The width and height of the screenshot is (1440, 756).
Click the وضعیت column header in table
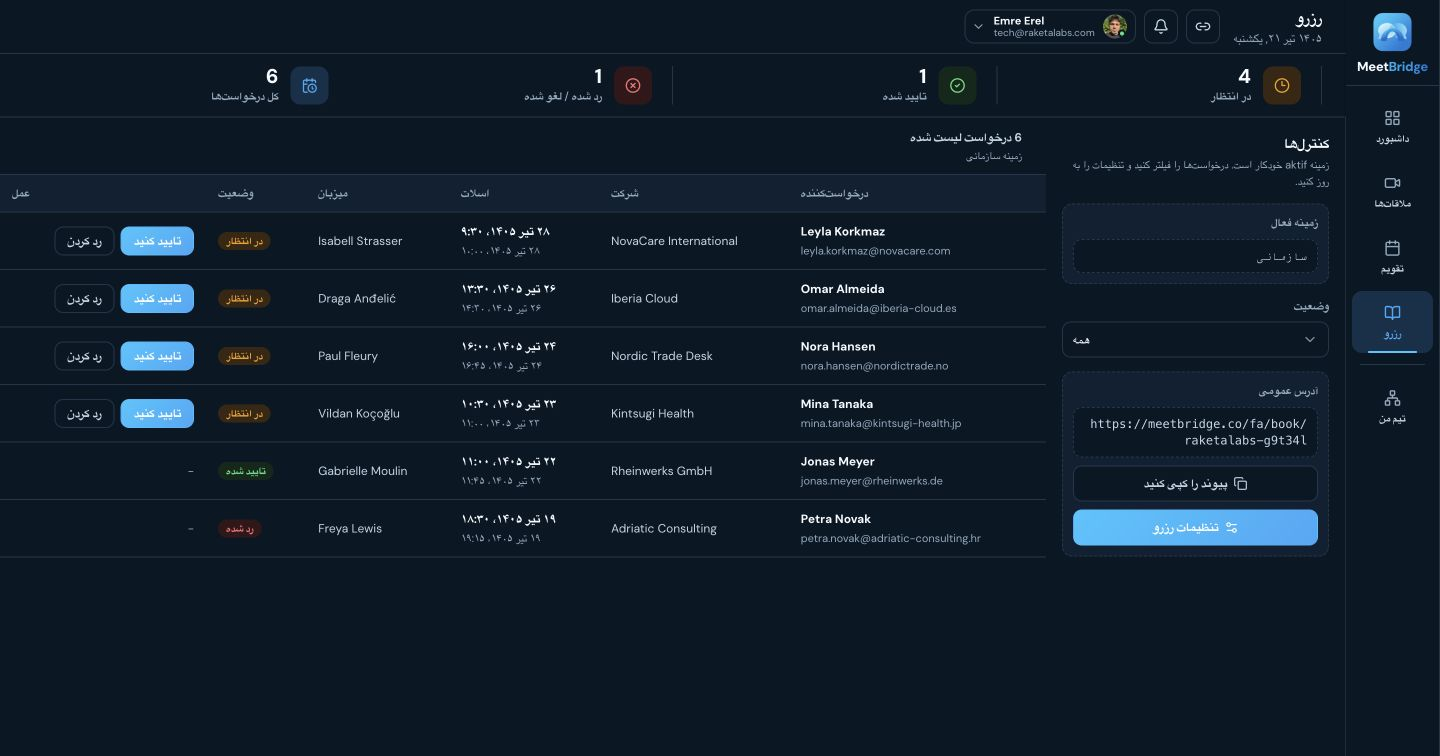(x=236, y=193)
